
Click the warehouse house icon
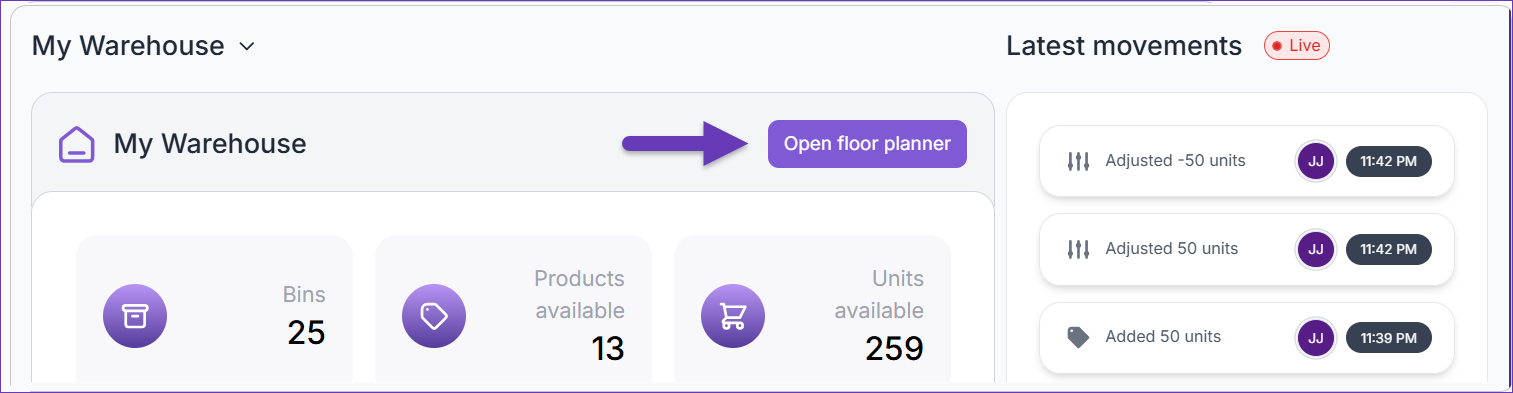coord(77,144)
